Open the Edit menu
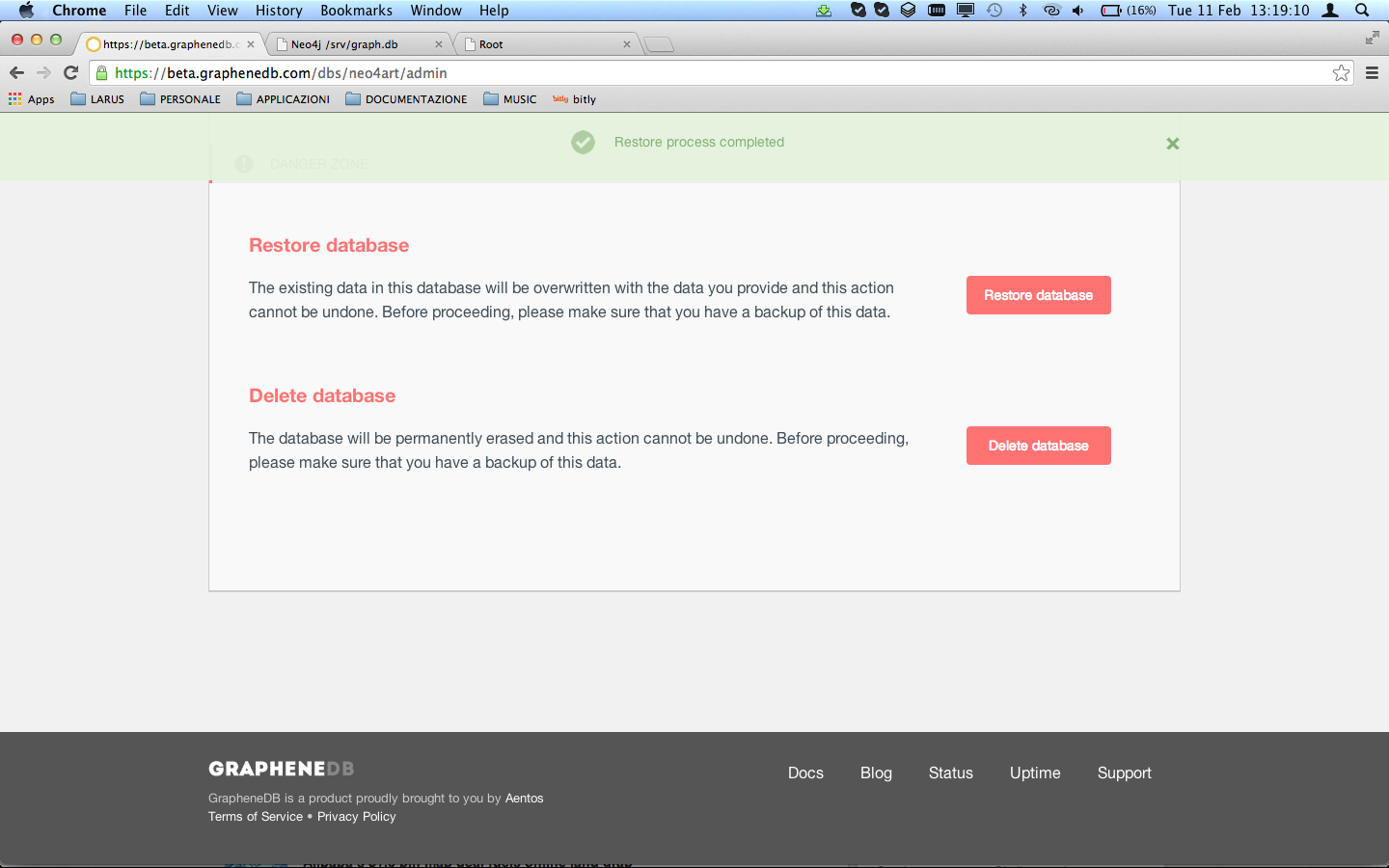1389x868 pixels. [177, 11]
